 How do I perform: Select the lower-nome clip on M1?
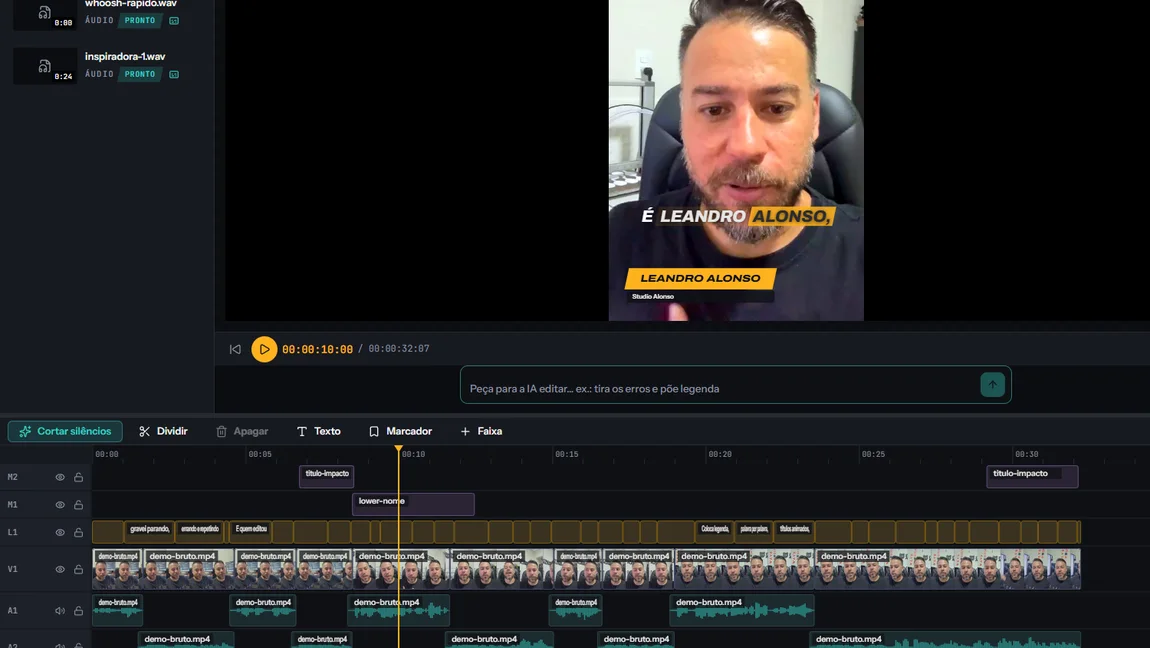413,504
